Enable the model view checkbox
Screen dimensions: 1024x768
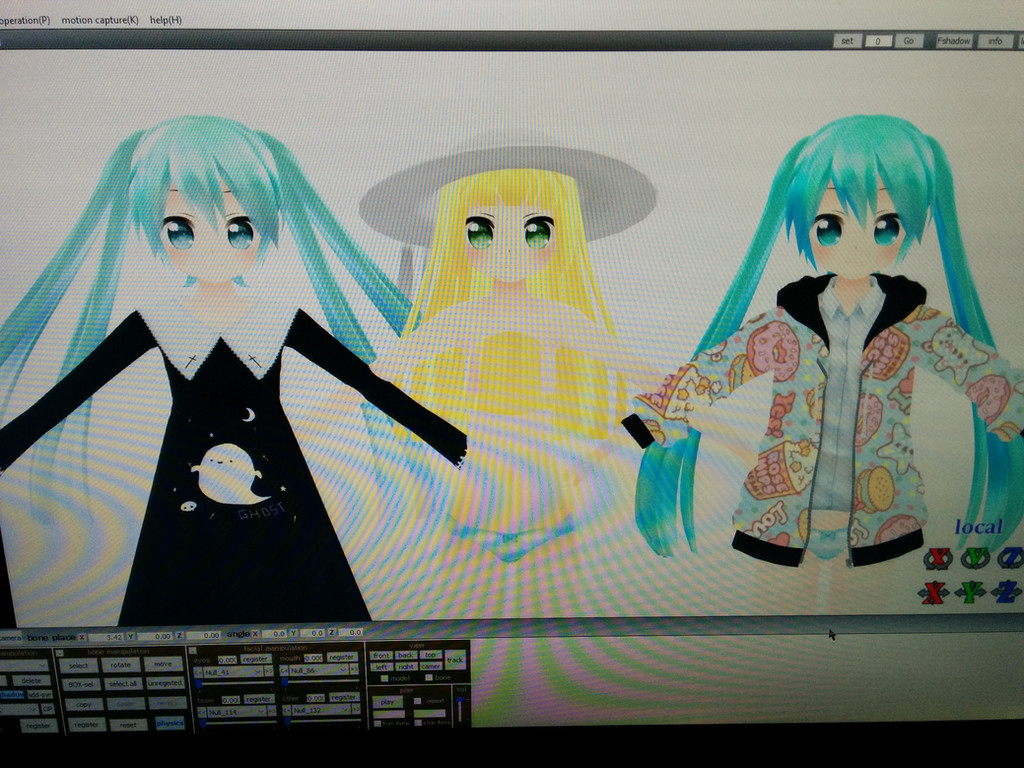[385, 679]
